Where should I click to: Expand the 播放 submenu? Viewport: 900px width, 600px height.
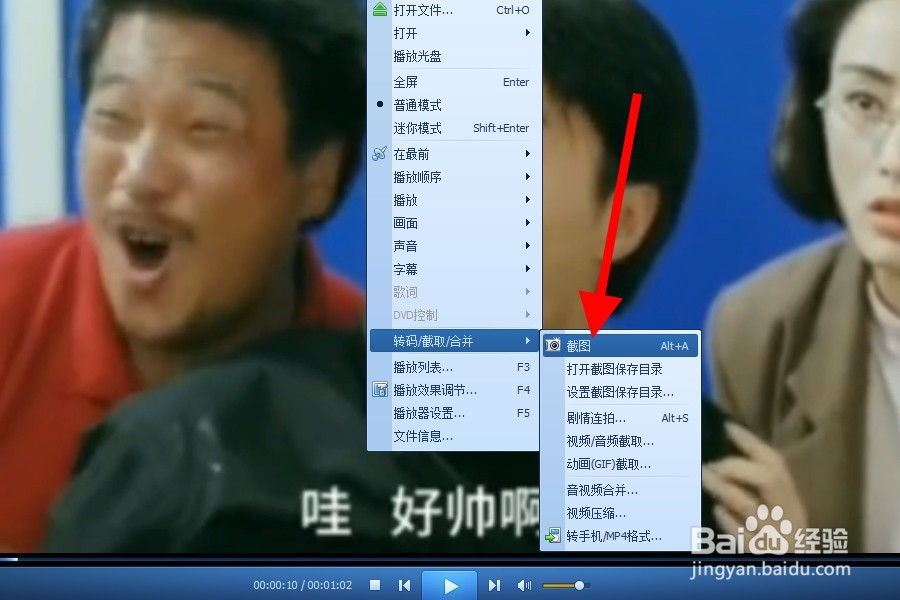tap(453, 200)
